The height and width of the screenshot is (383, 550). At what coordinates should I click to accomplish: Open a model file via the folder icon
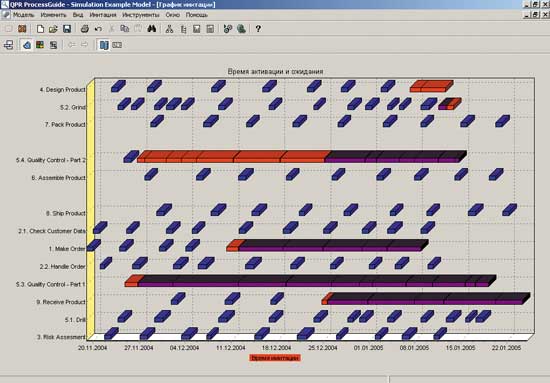point(53,29)
